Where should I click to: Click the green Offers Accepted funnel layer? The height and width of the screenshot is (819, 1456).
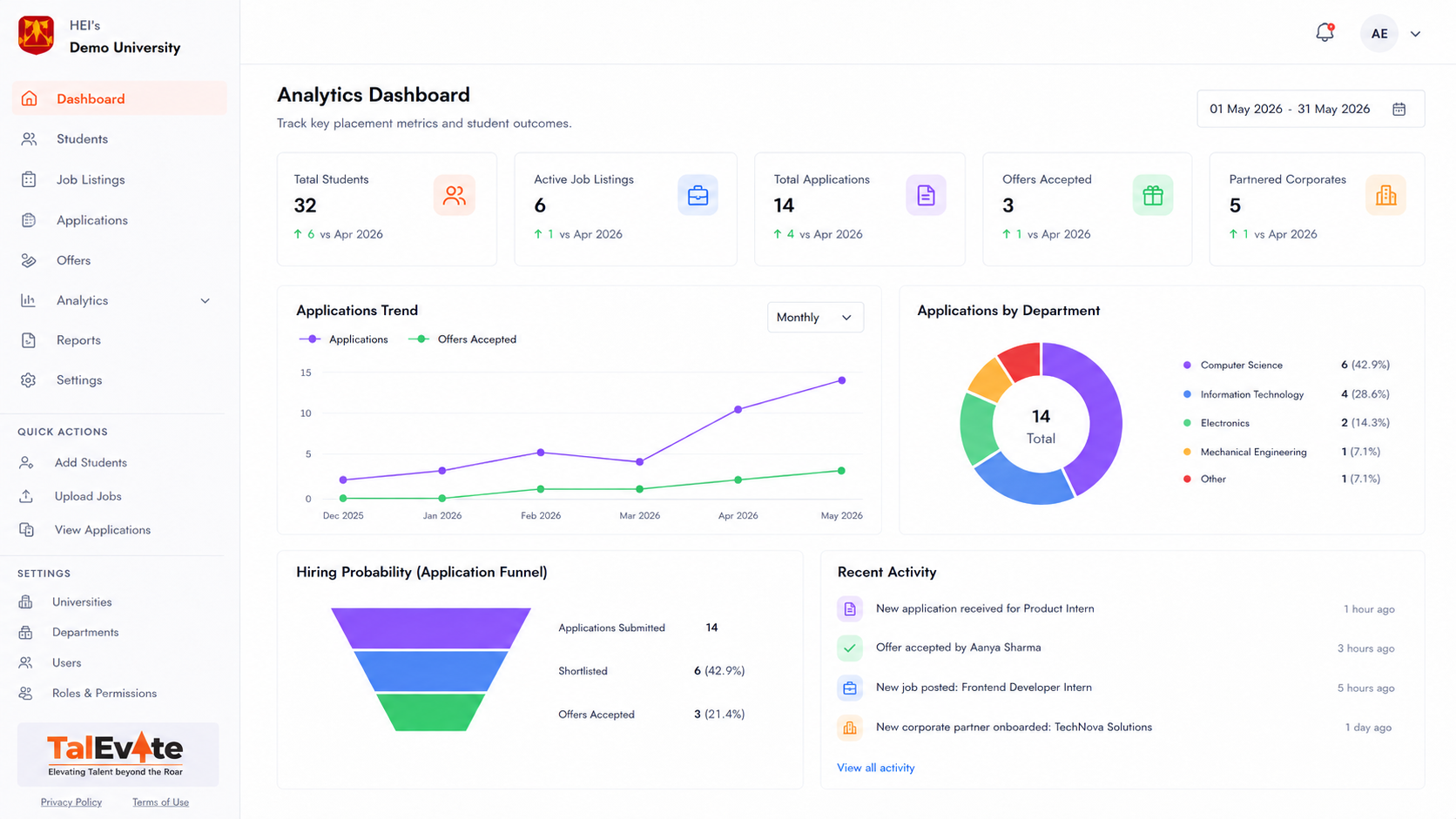click(x=431, y=713)
